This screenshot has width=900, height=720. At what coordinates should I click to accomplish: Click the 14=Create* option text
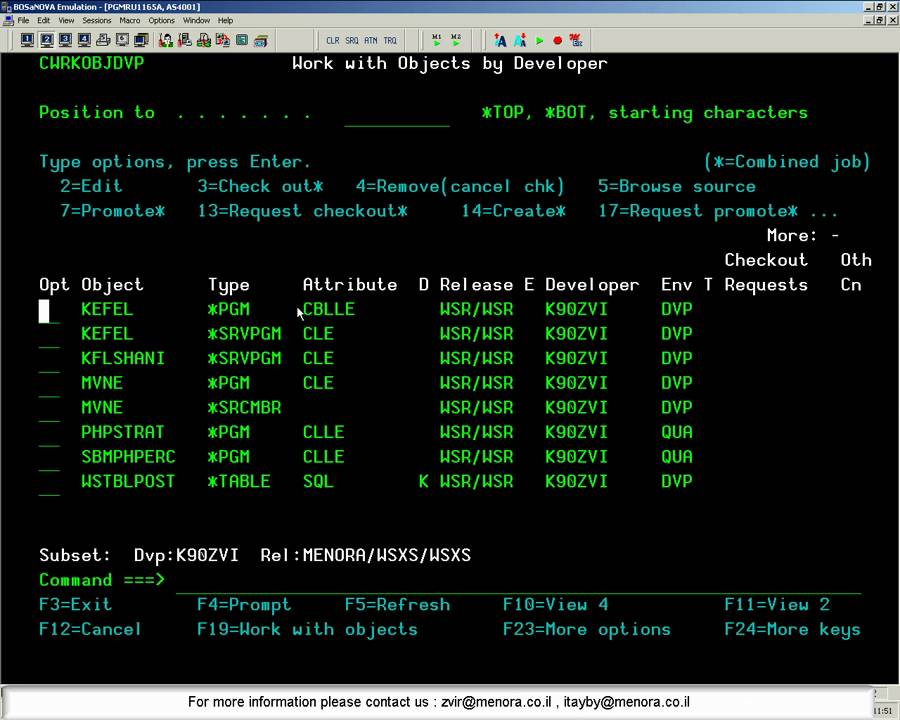coord(513,211)
